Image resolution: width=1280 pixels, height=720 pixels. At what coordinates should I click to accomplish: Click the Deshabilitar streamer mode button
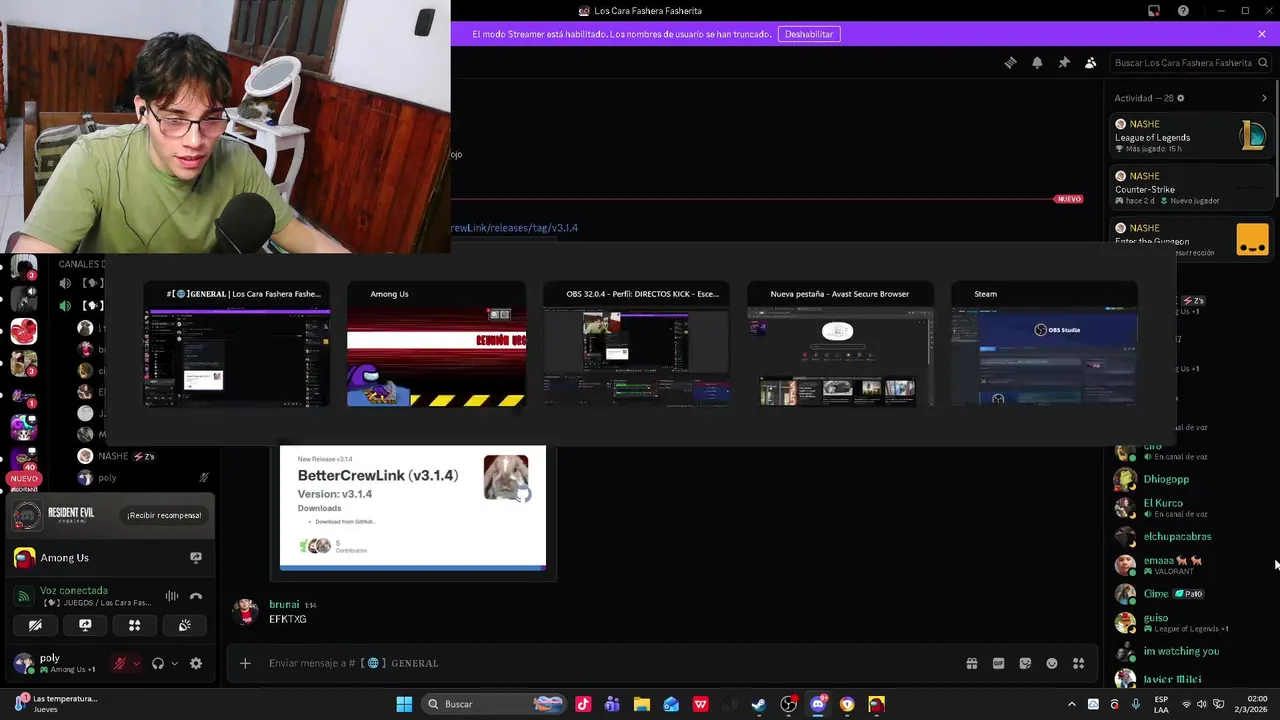(x=809, y=34)
